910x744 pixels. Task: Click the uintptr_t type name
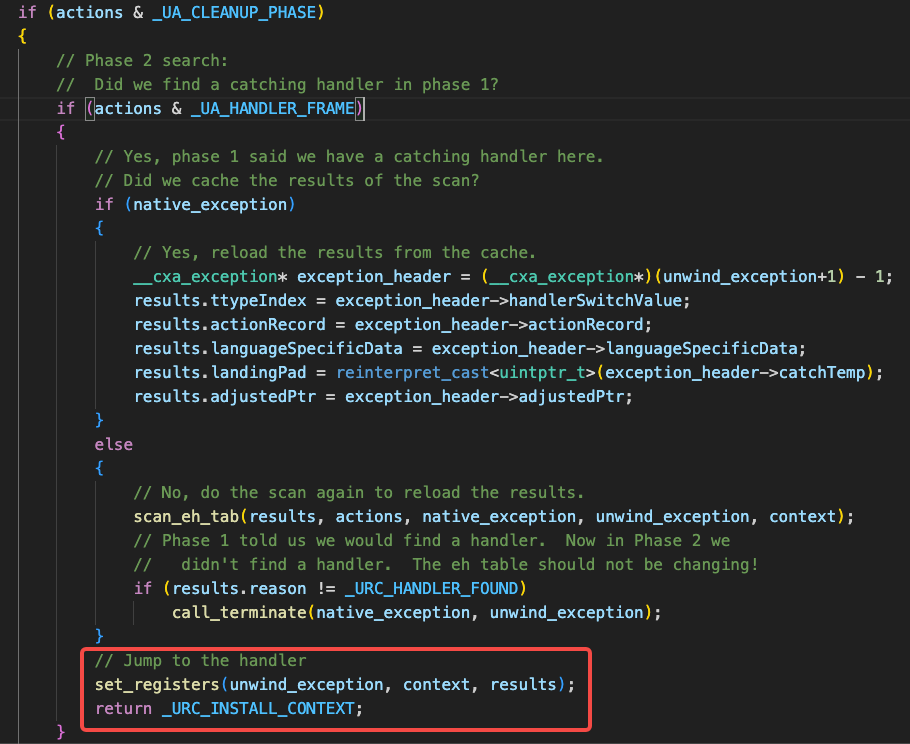542,373
